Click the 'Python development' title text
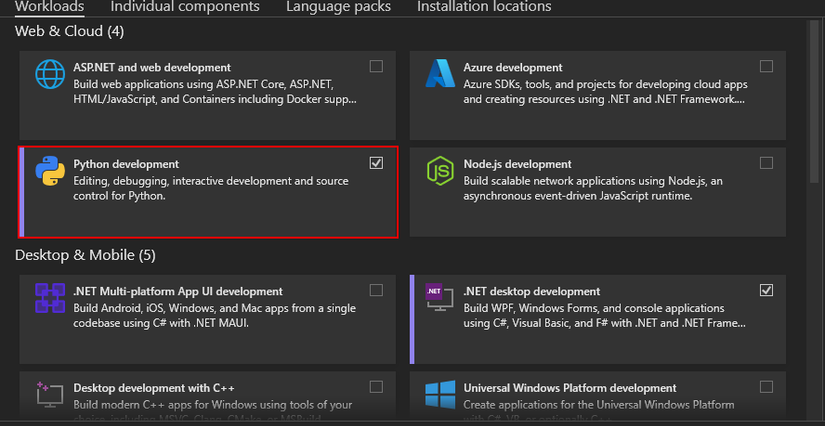This screenshot has width=825, height=426. pyautogui.click(x=126, y=165)
